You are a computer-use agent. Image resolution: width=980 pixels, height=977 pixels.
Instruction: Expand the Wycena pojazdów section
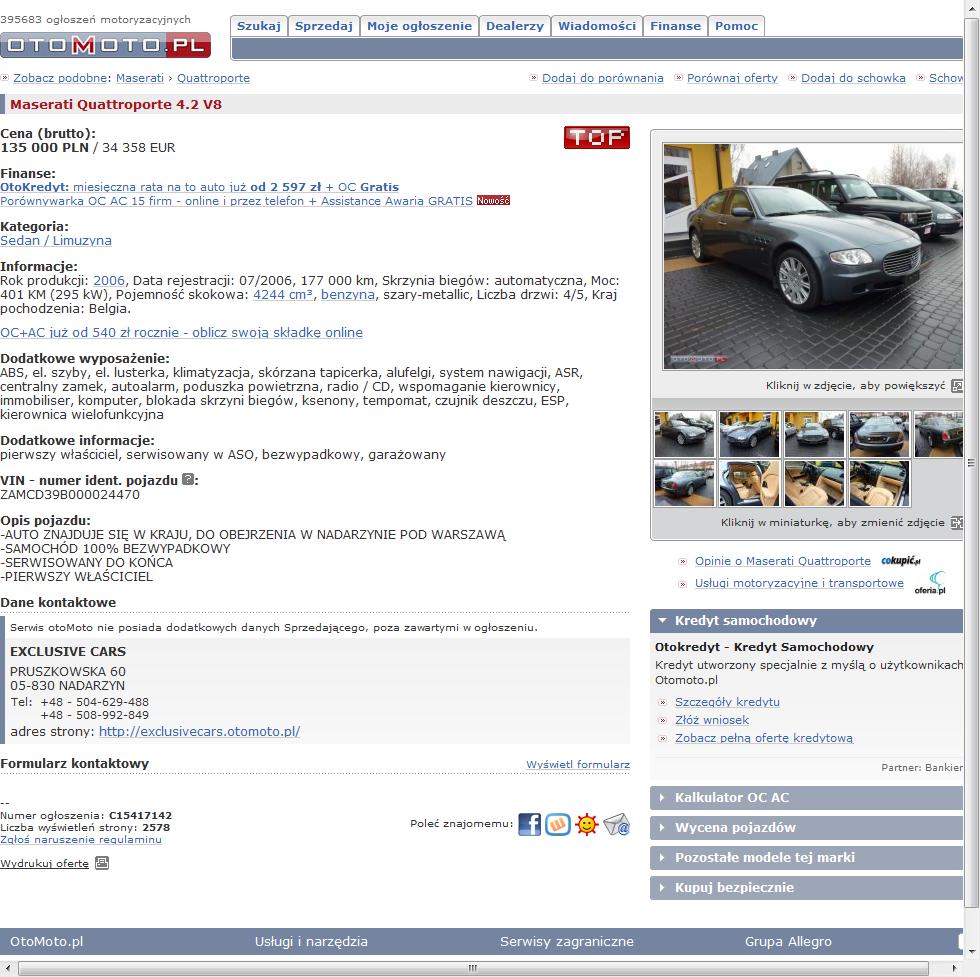pyautogui.click(x=806, y=828)
